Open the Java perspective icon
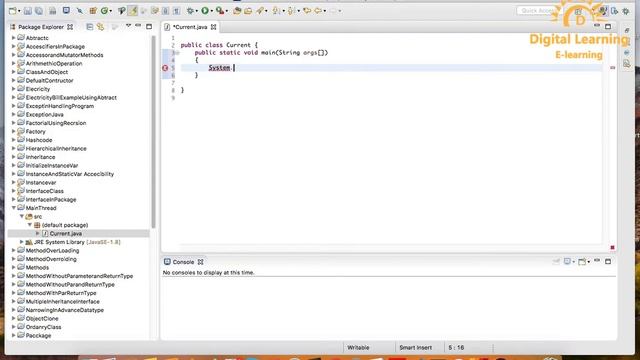Viewport: 640px width, 360px height. click(x=603, y=11)
